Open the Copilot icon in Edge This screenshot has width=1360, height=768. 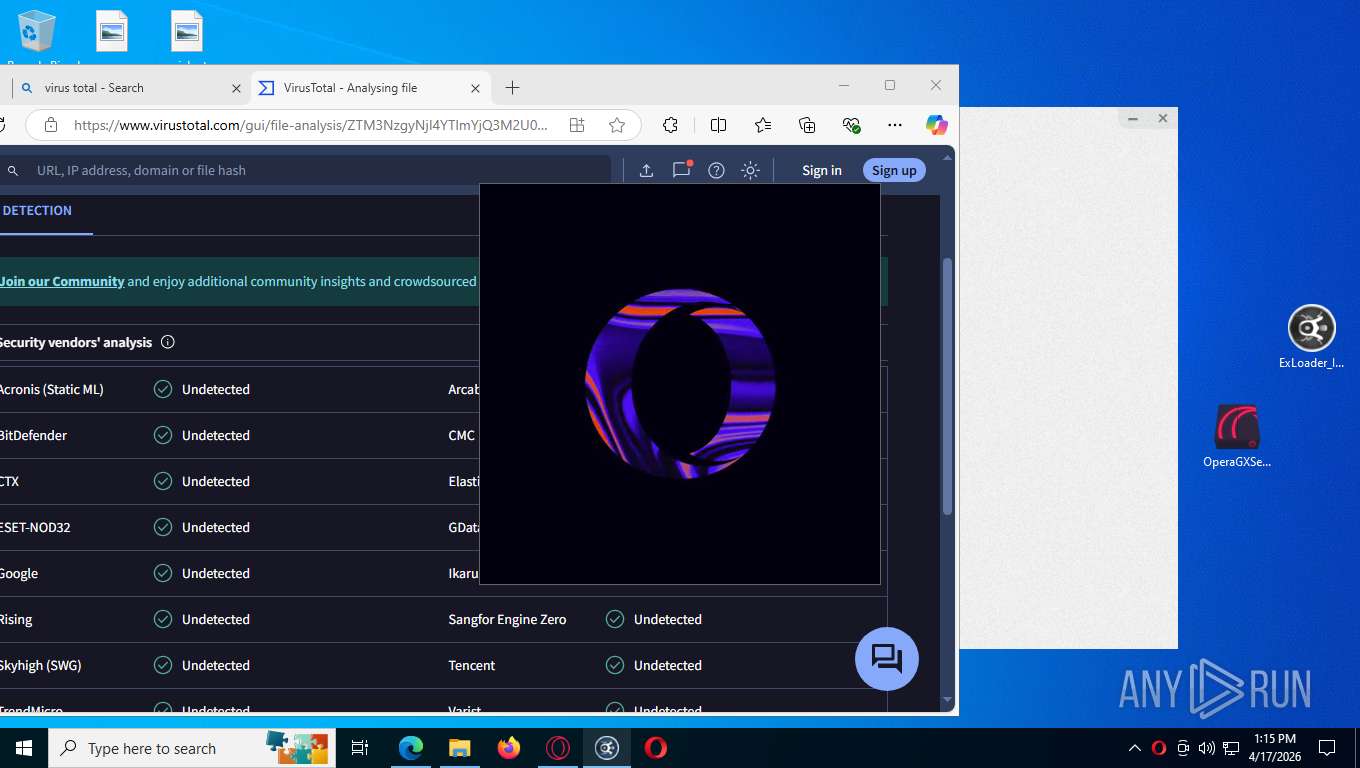[936, 125]
